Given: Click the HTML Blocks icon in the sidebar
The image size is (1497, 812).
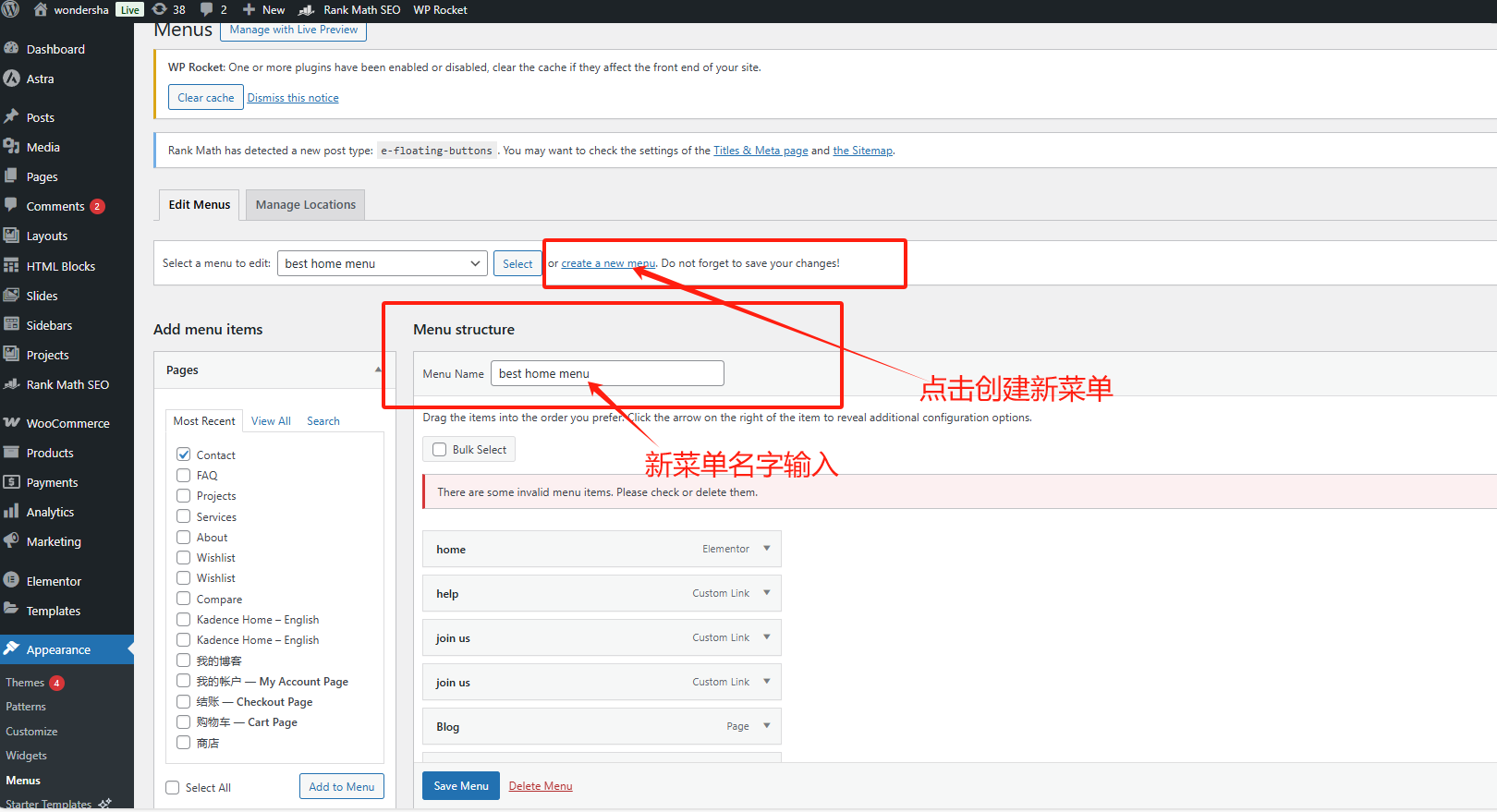Looking at the screenshot, I should pos(11,265).
